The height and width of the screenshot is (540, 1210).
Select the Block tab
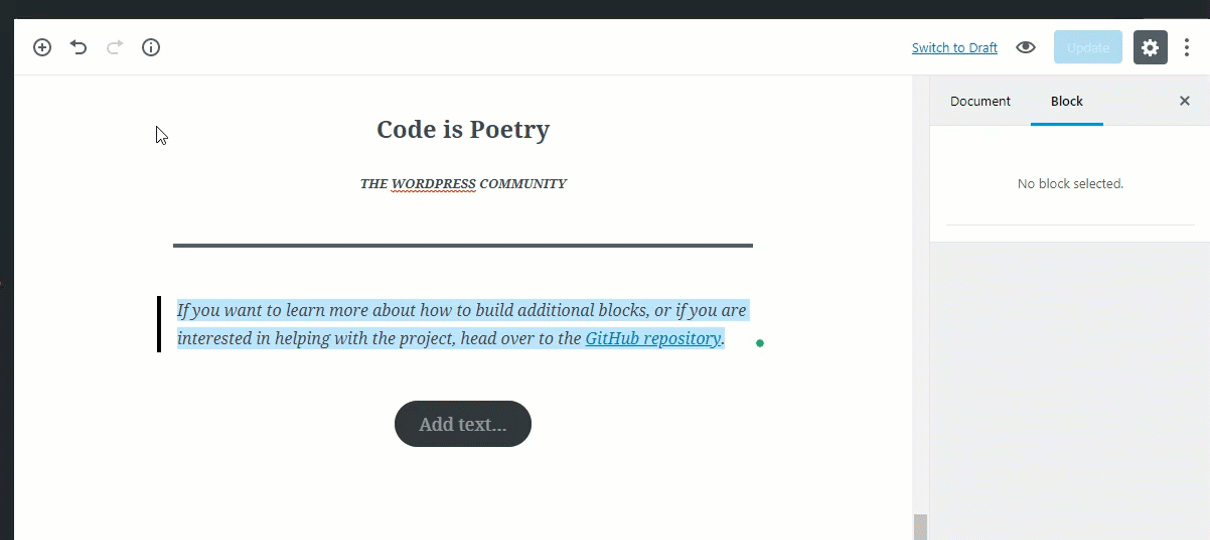click(1066, 101)
